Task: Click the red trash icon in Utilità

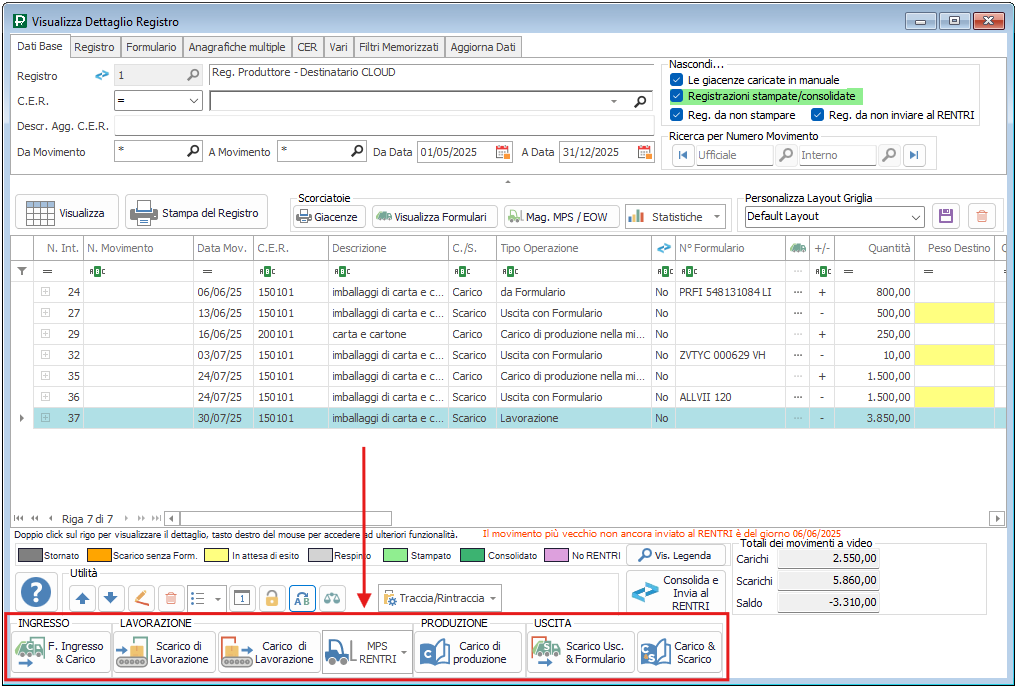Action: 170,598
